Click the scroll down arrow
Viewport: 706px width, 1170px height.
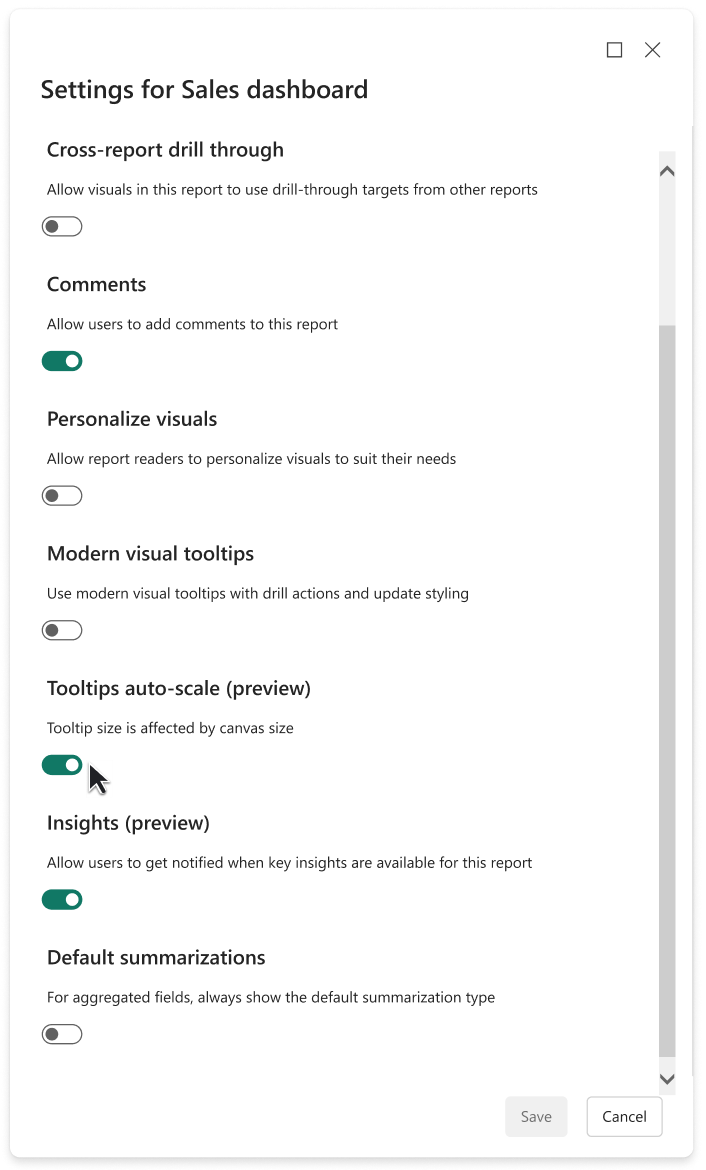[x=667, y=1079]
